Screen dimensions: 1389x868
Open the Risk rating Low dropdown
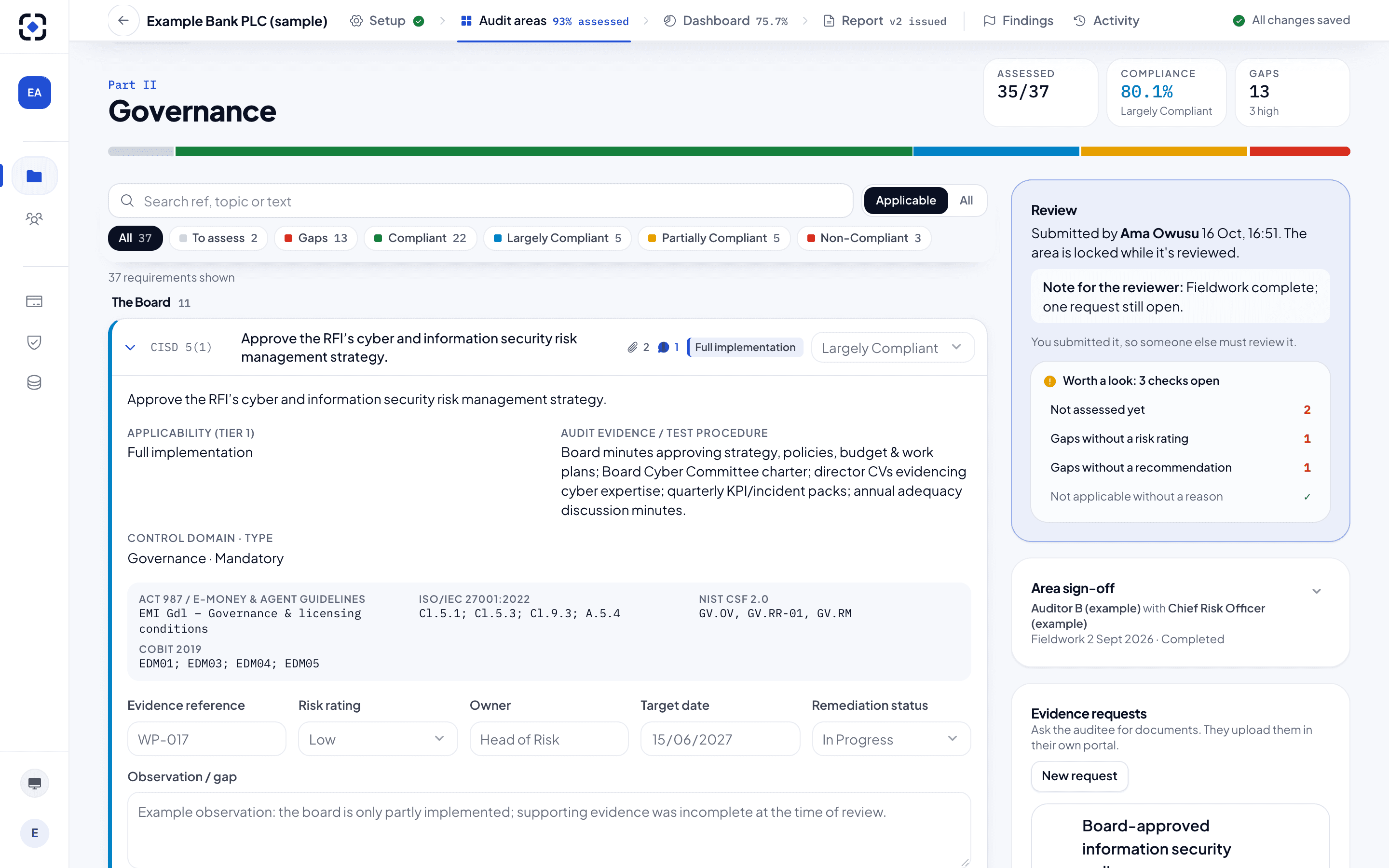tap(378, 739)
